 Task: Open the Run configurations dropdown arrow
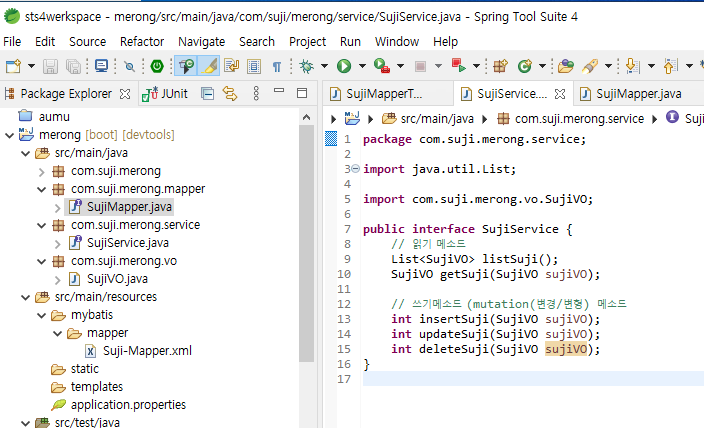click(x=362, y=66)
